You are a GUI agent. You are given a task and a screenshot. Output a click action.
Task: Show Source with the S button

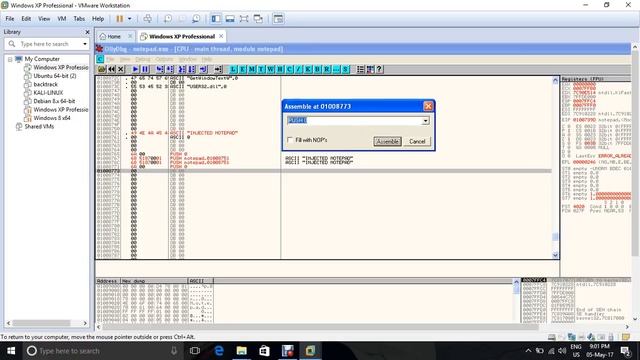coord(346,69)
